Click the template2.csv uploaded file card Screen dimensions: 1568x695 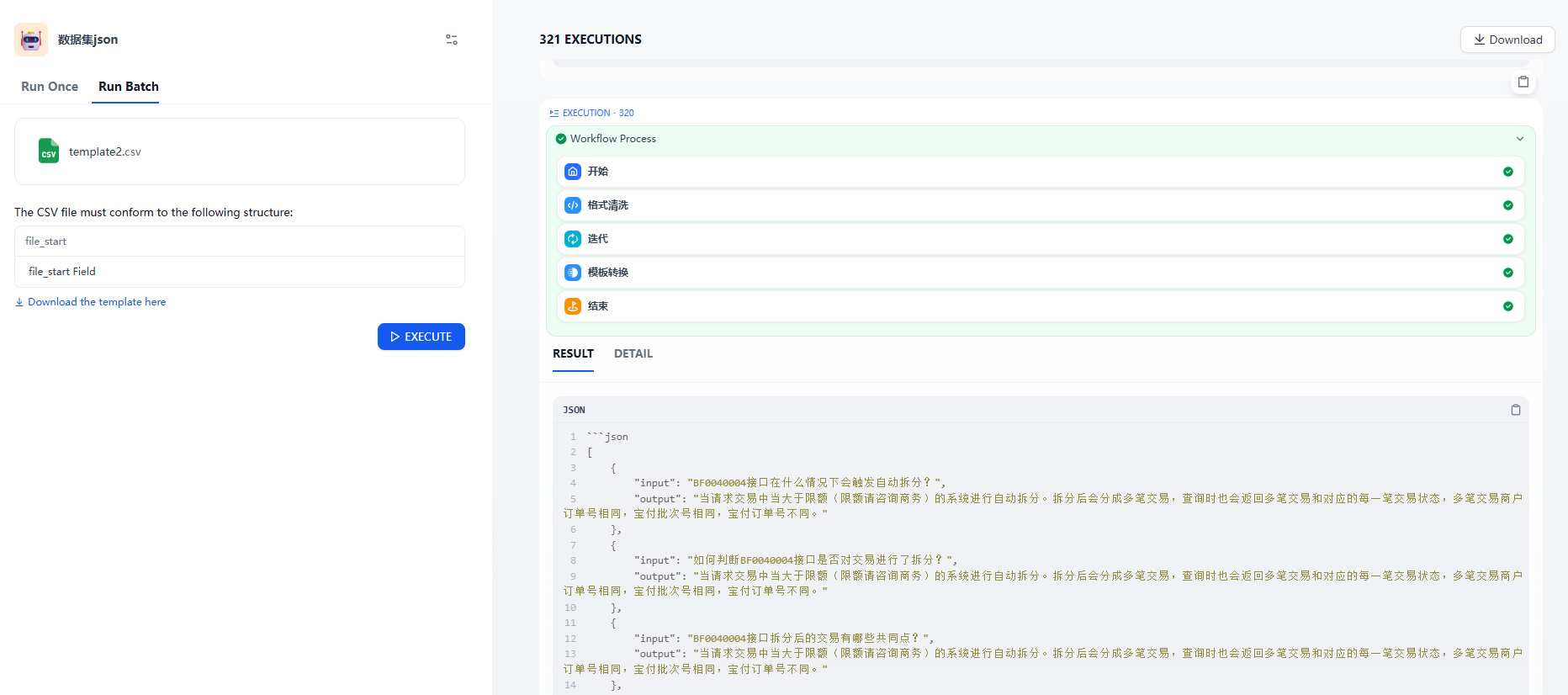point(240,151)
